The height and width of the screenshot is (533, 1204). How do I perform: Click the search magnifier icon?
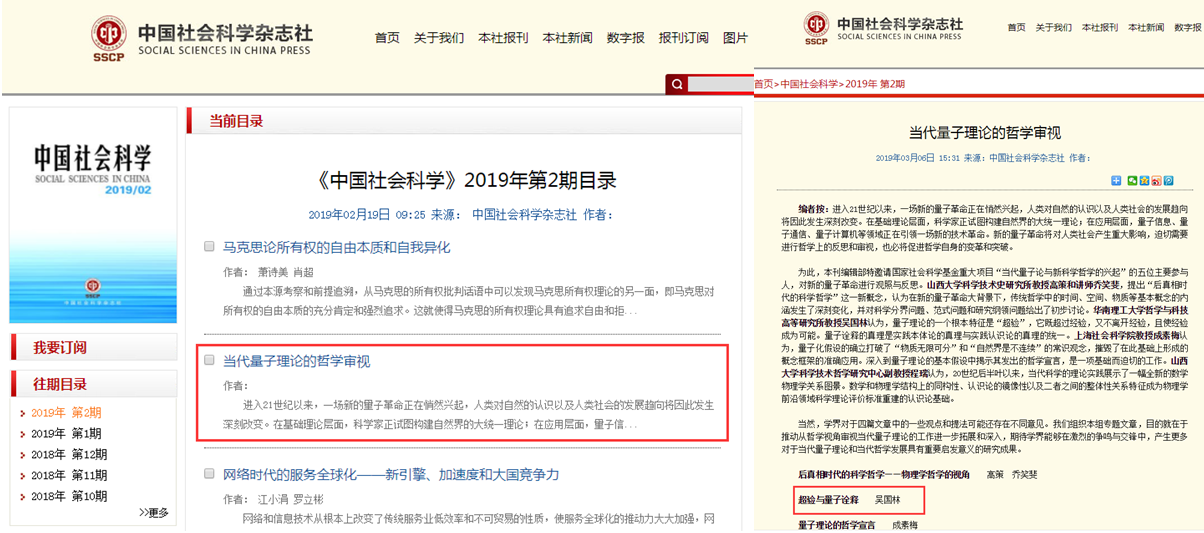click(x=678, y=85)
